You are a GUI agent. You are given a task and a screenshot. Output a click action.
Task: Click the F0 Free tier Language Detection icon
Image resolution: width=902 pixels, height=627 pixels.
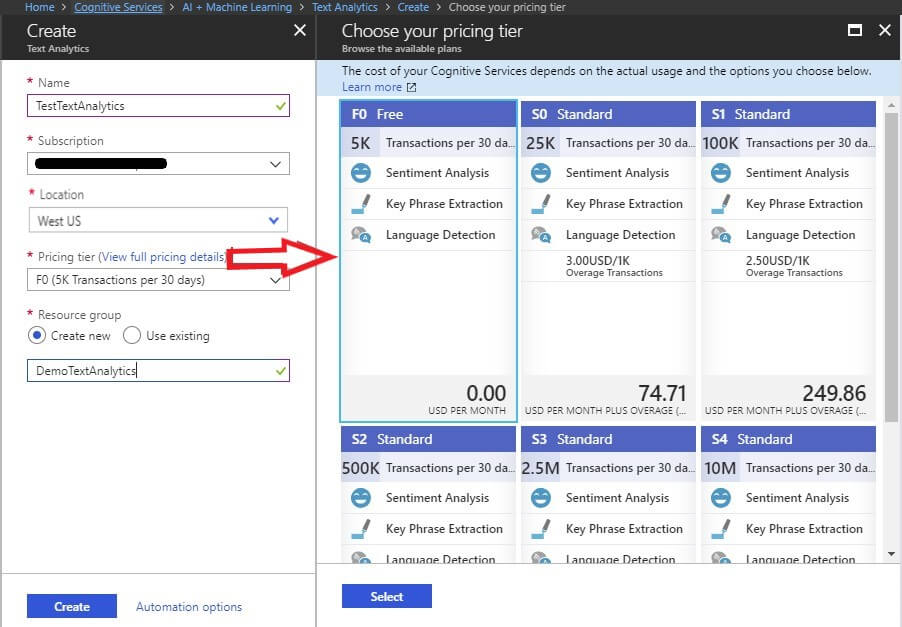point(361,235)
